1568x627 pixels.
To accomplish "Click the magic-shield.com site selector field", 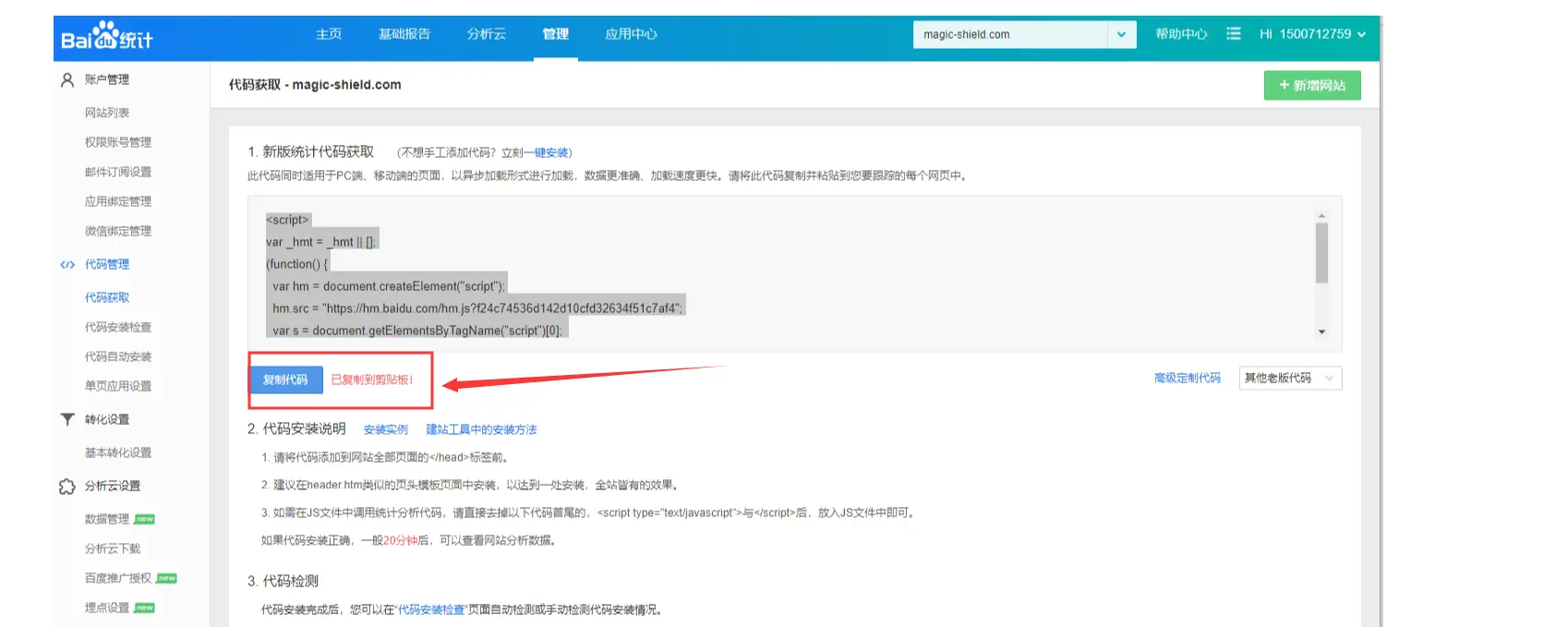I will pyautogui.click(x=1011, y=35).
